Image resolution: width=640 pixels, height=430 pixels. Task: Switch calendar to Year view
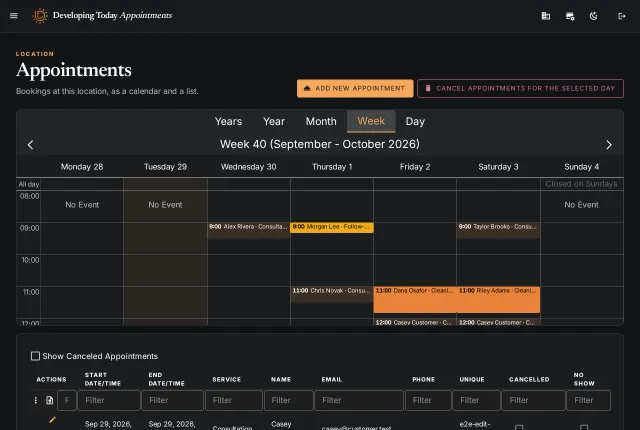point(274,122)
